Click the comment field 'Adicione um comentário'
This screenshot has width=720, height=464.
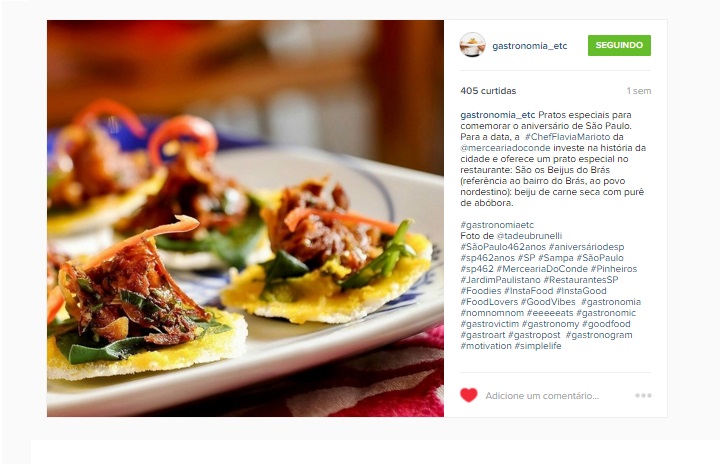click(x=542, y=396)
